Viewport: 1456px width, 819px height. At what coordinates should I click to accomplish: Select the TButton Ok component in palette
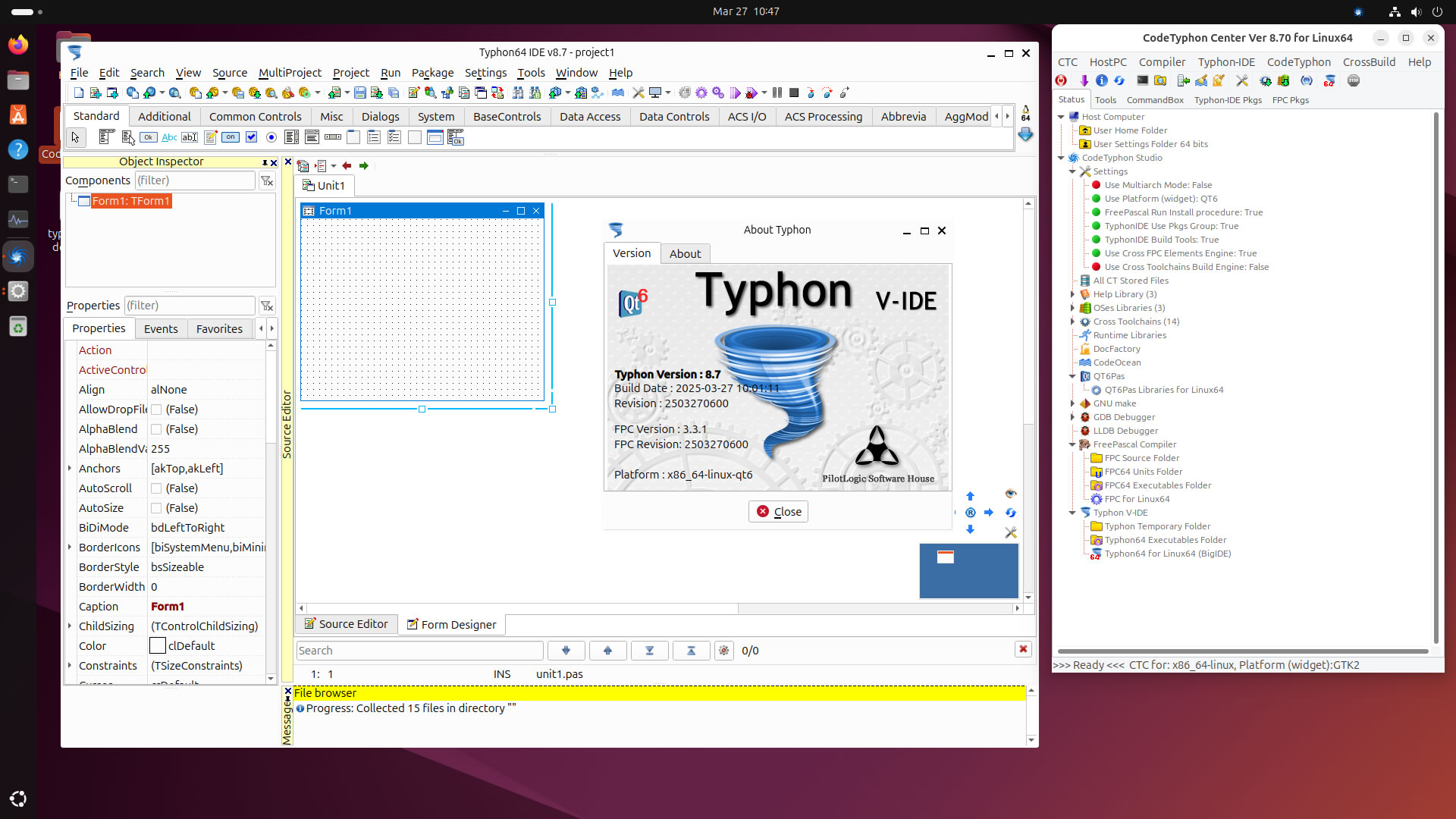coord(149,137)
